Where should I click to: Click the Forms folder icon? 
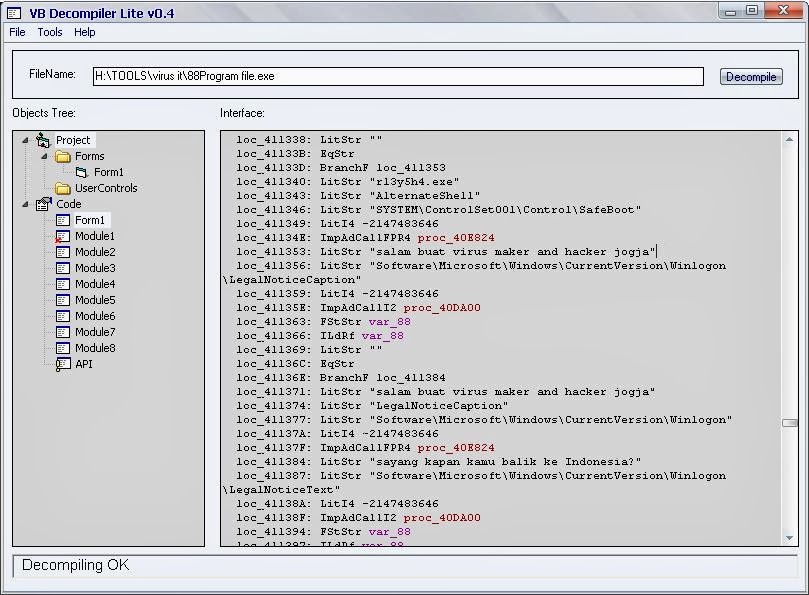tap(62, 156)
